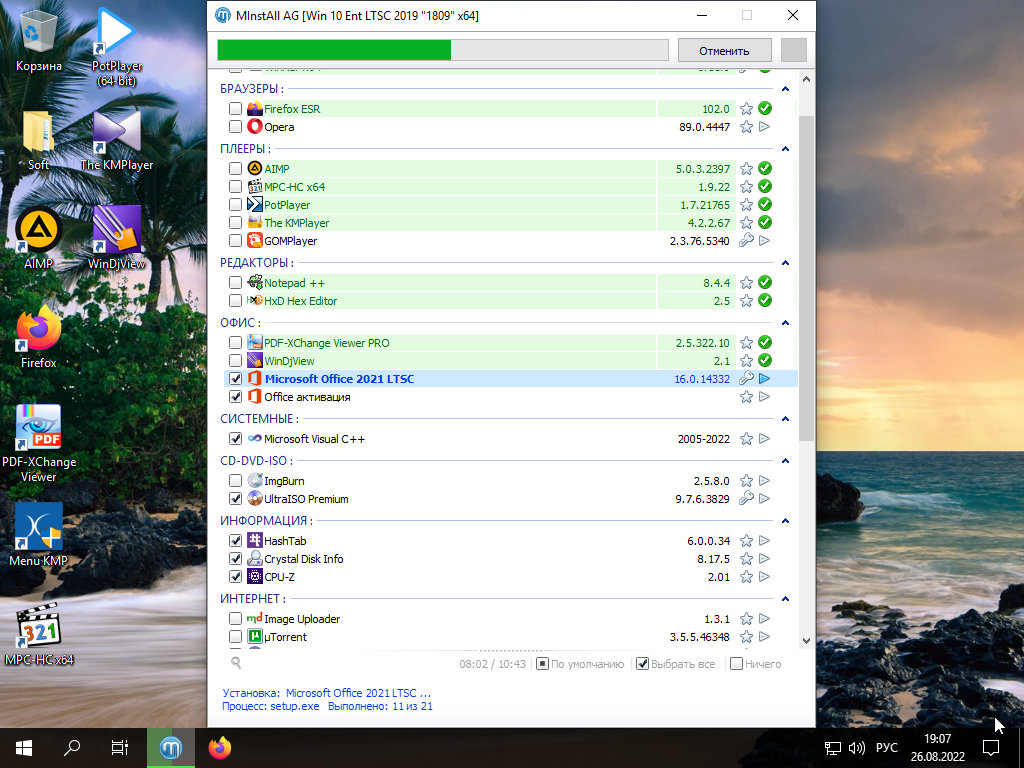Click the star icon next to Opera

coord(746,127)
